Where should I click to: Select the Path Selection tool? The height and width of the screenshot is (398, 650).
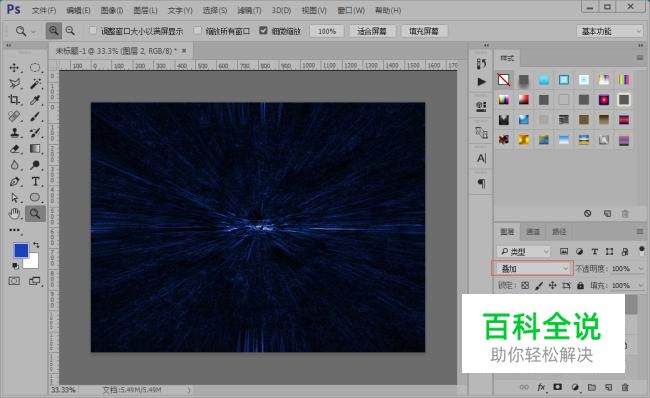pos(15,197)
